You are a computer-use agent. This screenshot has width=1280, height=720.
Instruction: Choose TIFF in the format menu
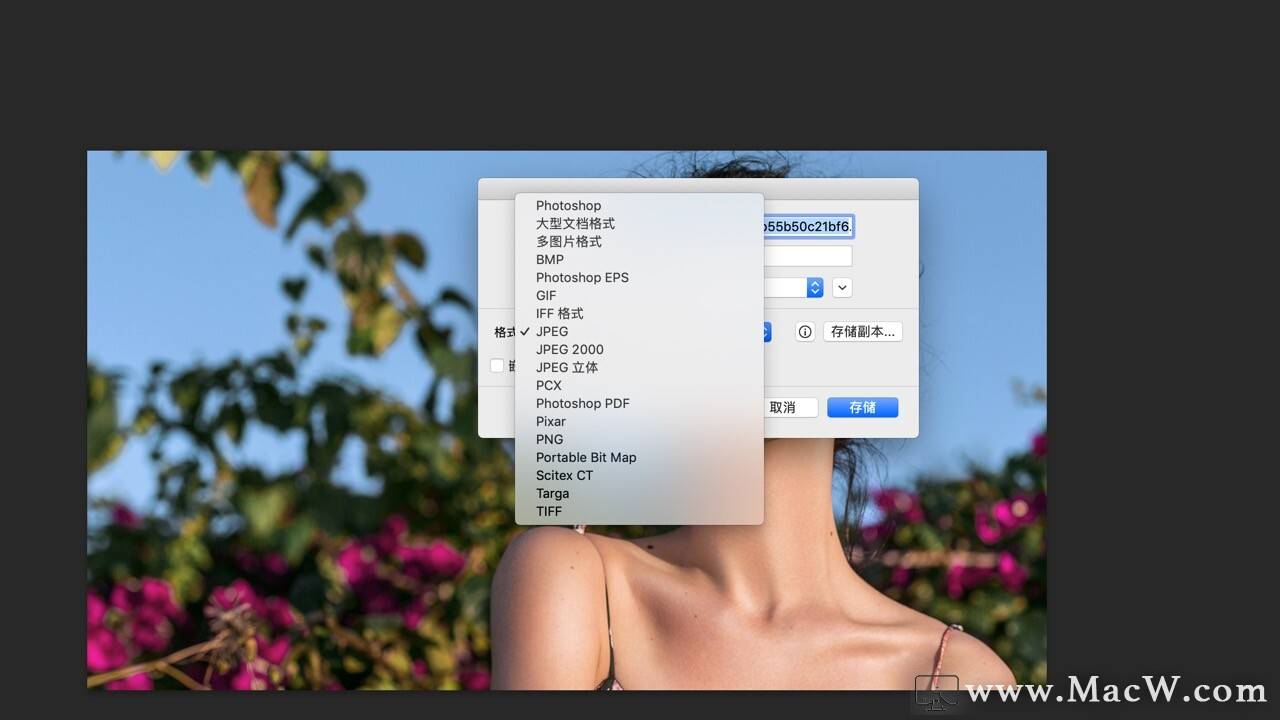548,512
